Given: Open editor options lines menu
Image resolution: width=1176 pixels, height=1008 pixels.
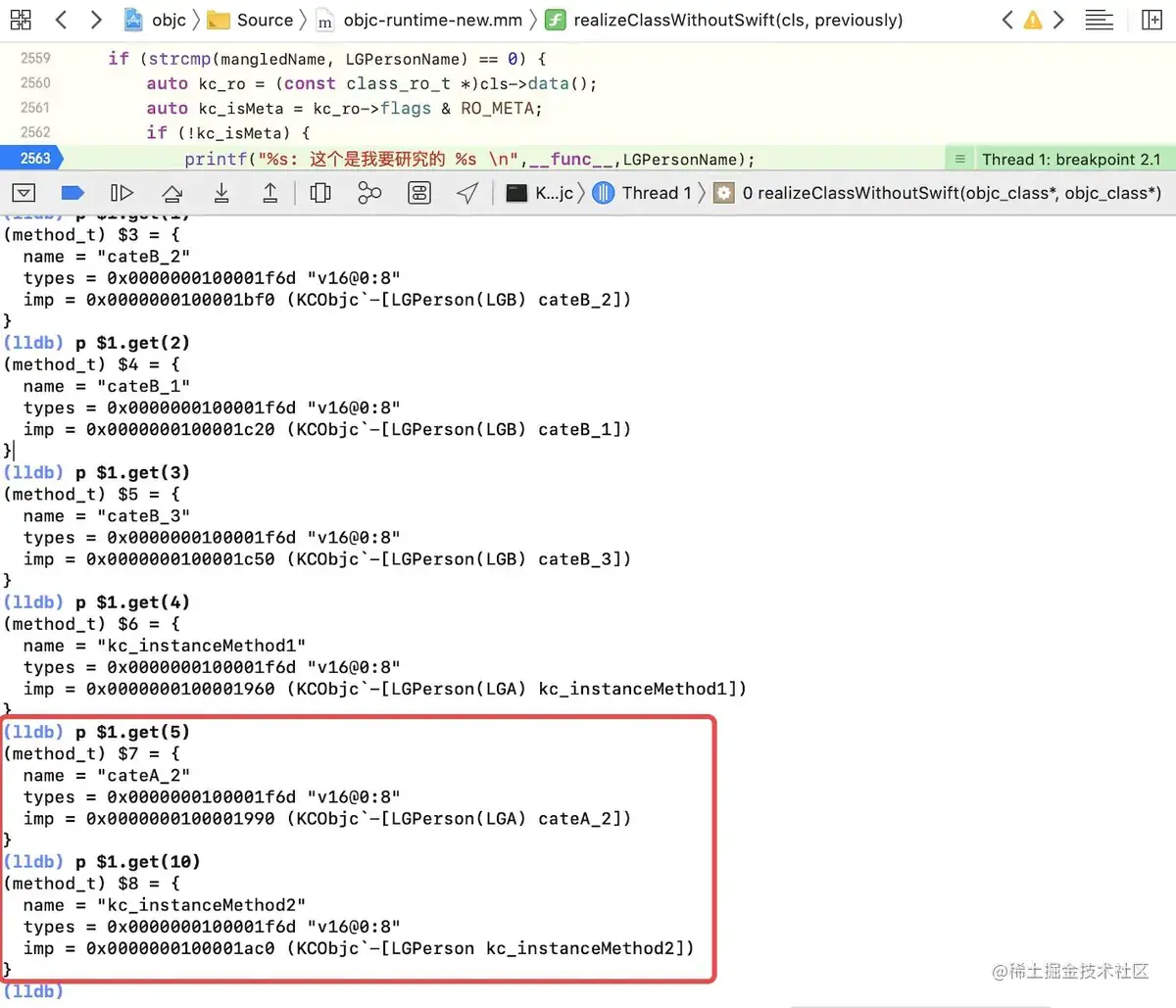Looking at the screenshot, I should click(x=1100, y=20).
